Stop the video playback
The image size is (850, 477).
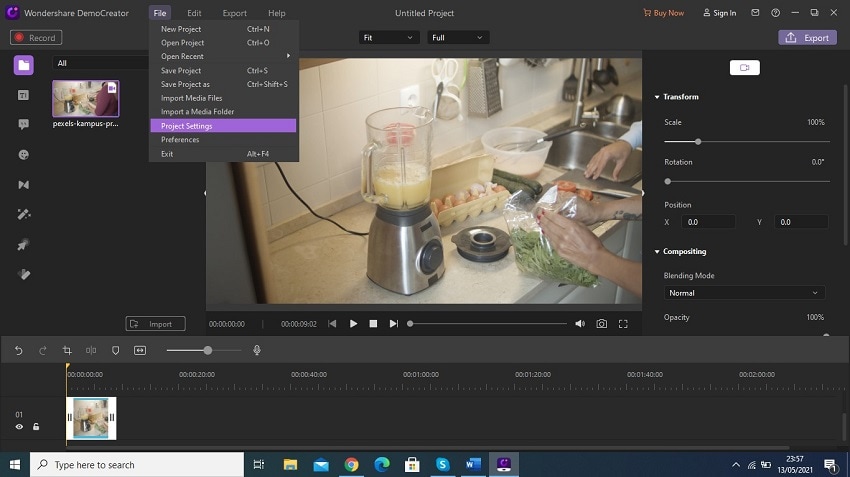coord(373,324)
